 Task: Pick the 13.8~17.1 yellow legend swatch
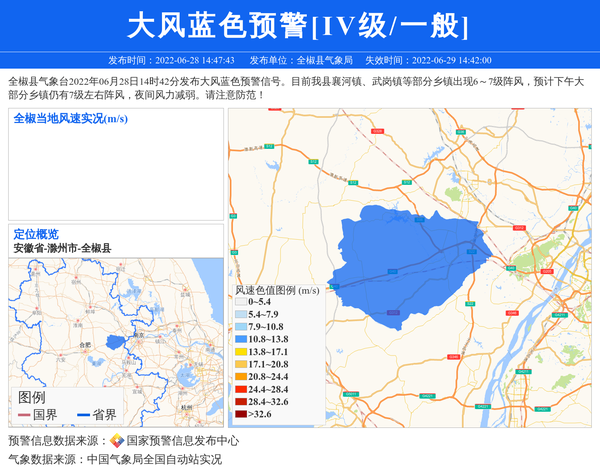241,352
